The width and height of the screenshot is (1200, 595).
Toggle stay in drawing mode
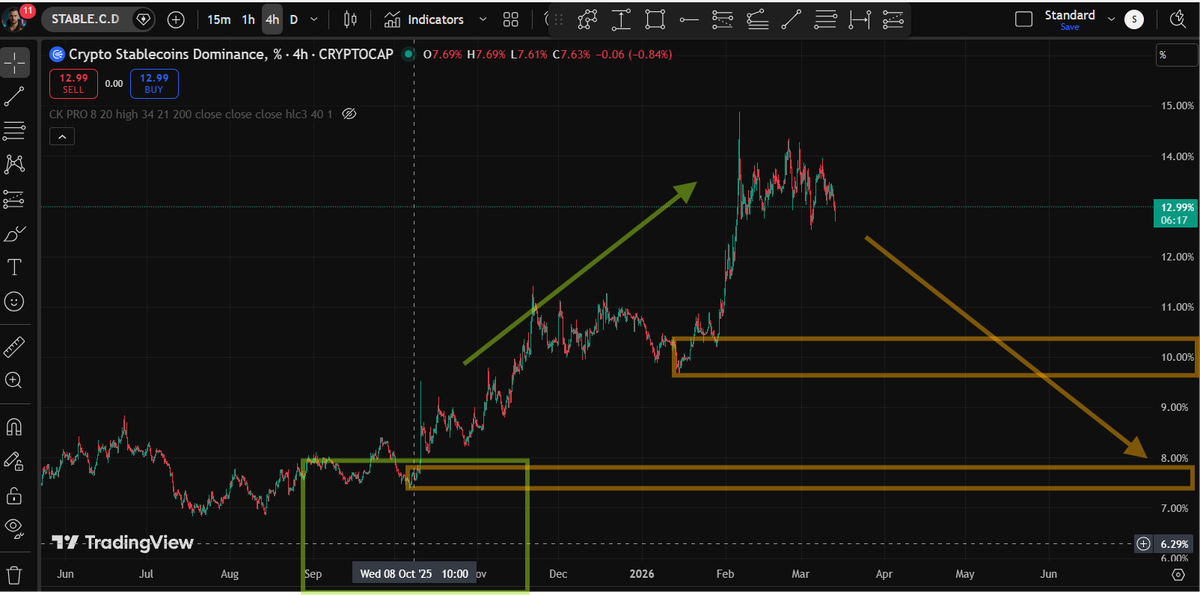(x=15, y=461)
